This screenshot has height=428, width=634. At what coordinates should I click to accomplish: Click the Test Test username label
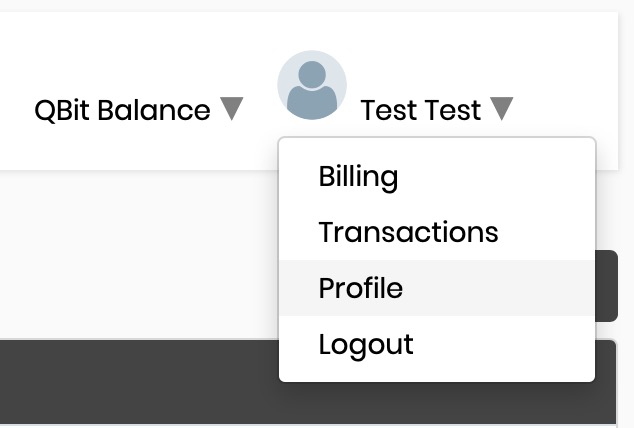(x=421, y=110)
